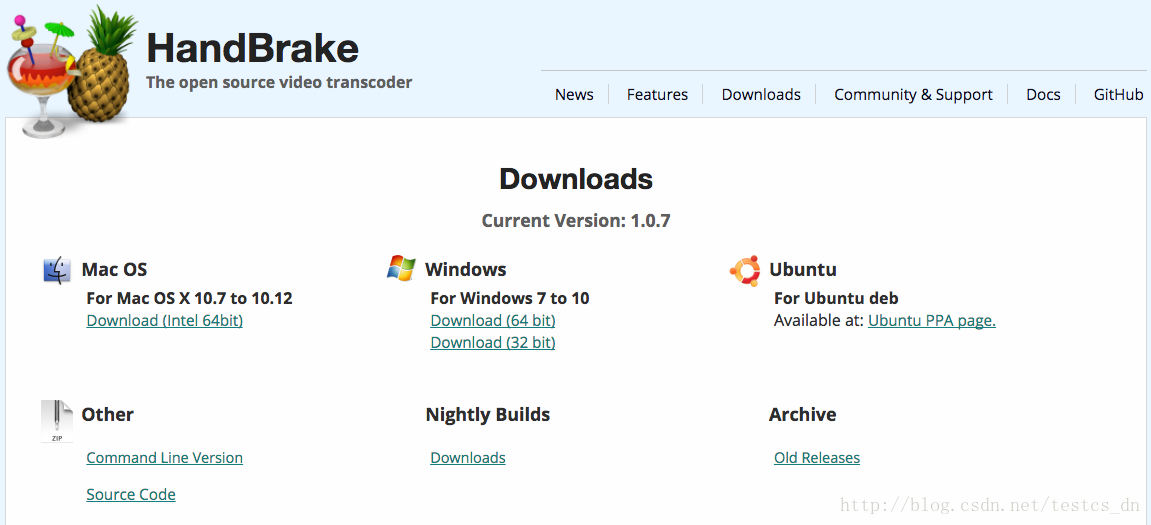Open the News menu item

click(574, 95)
